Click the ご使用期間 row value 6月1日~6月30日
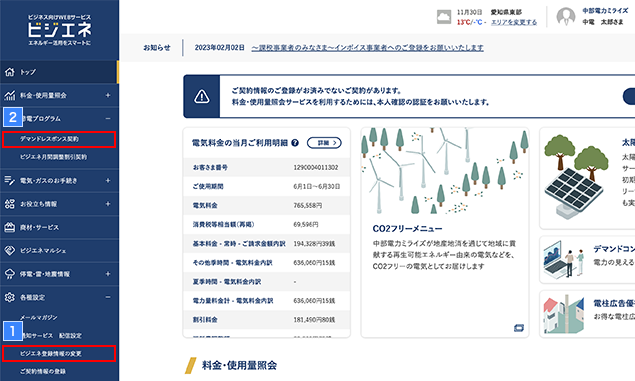Viewport: 635px width, 381px height. [x=317, y=186]
